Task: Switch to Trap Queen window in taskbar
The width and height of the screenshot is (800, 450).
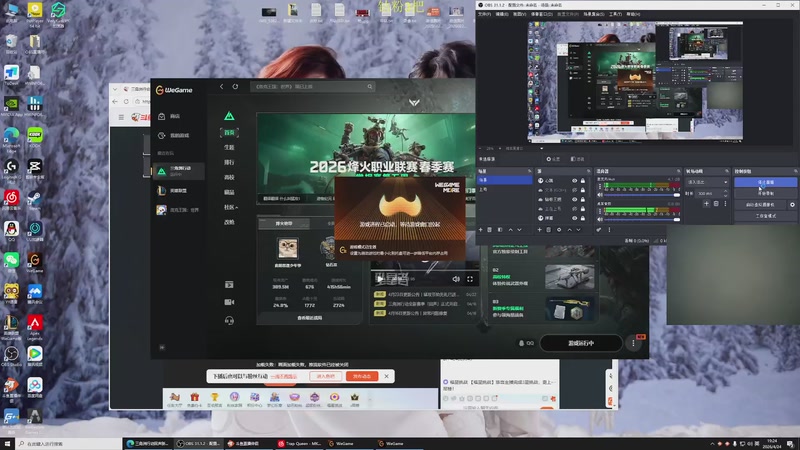Action: point(299,444)
